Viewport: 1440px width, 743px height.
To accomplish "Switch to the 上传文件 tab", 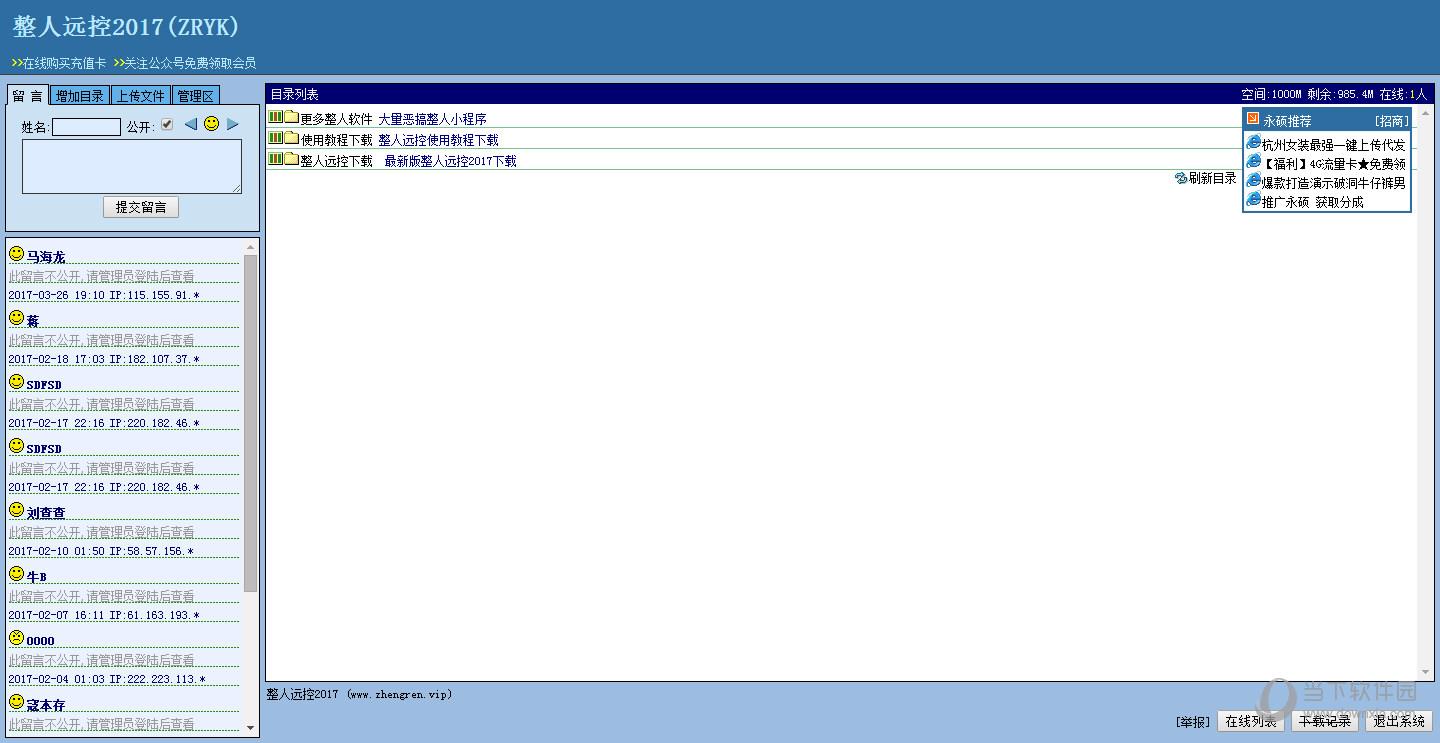I will pos(140,96).
